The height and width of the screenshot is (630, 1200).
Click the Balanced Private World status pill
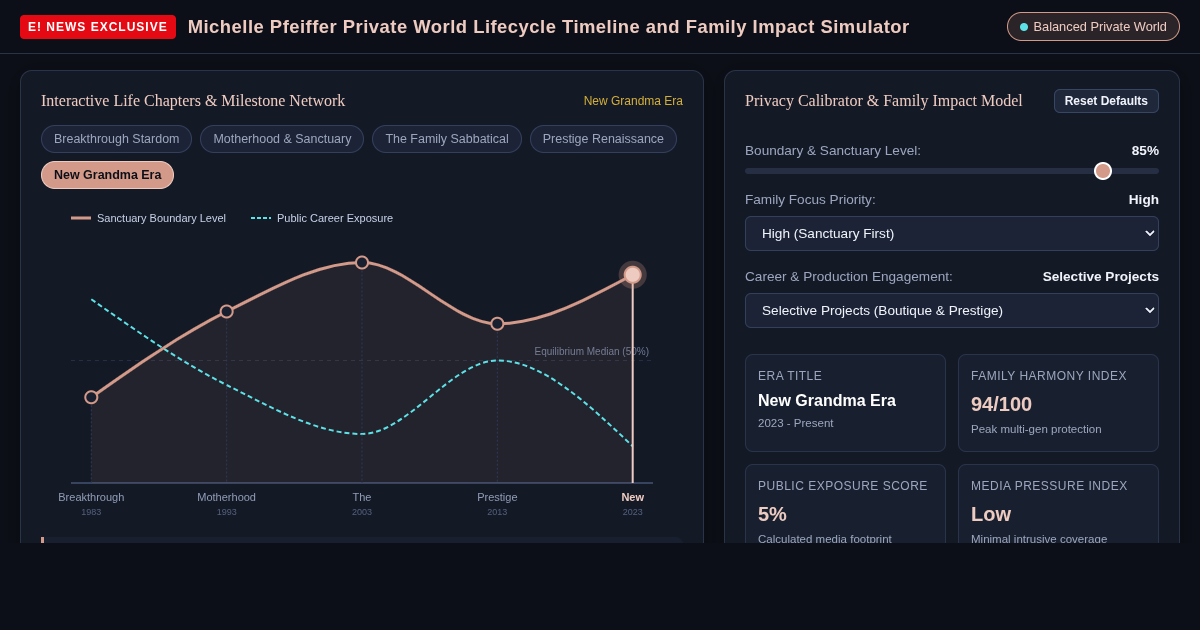pos(1093,27)
